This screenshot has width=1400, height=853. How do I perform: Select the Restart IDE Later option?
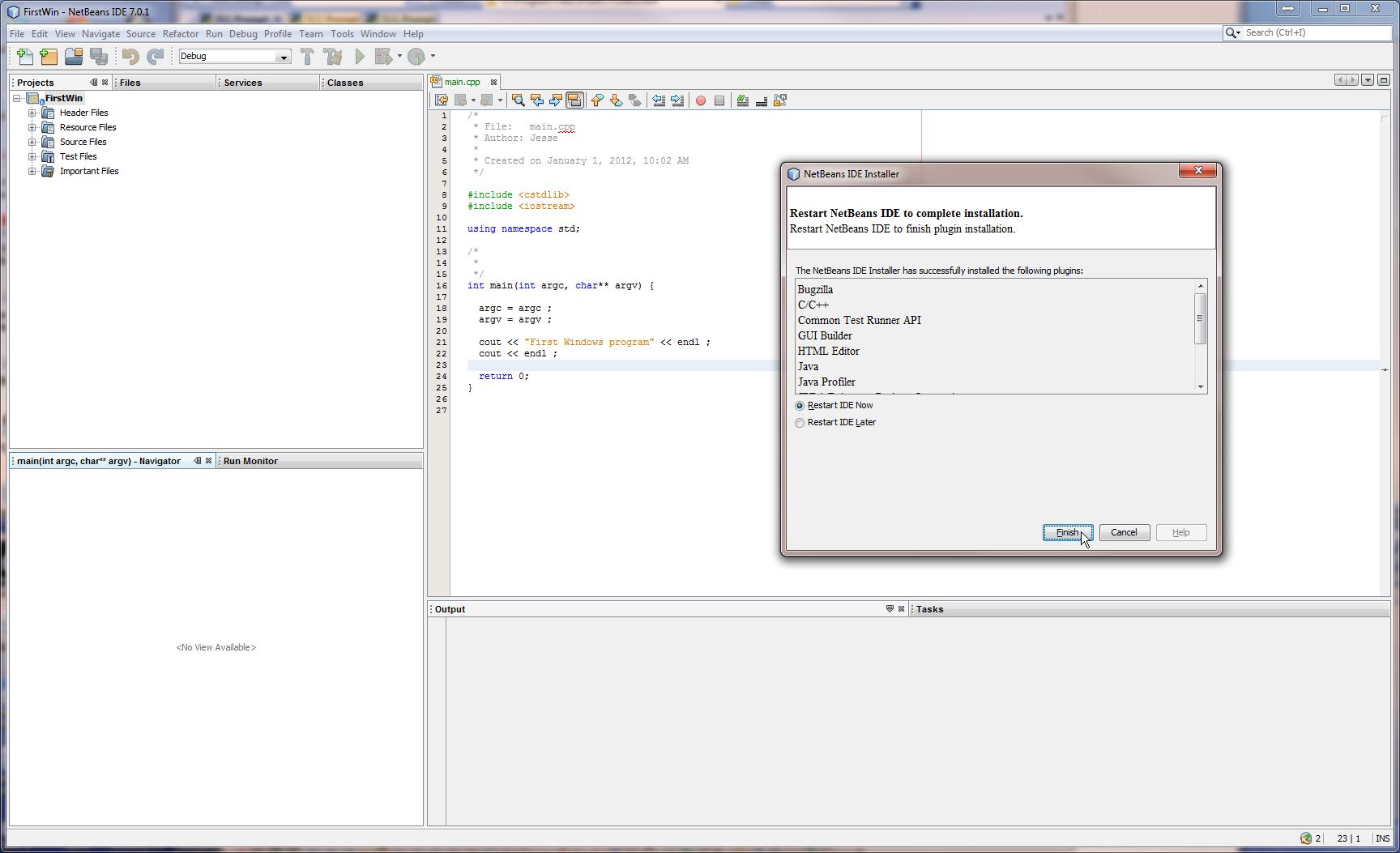pyautogui.click(x=836, y=422)
